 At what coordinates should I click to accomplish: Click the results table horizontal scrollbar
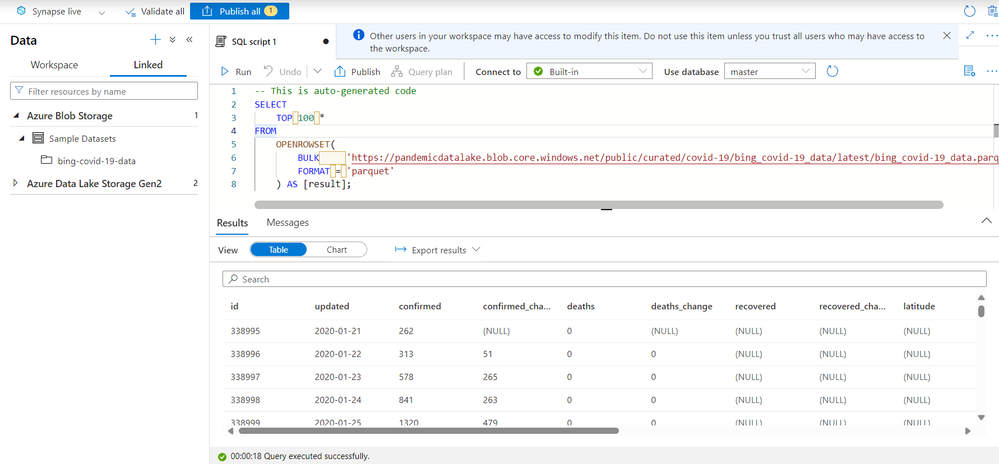(x=428, y=431)
